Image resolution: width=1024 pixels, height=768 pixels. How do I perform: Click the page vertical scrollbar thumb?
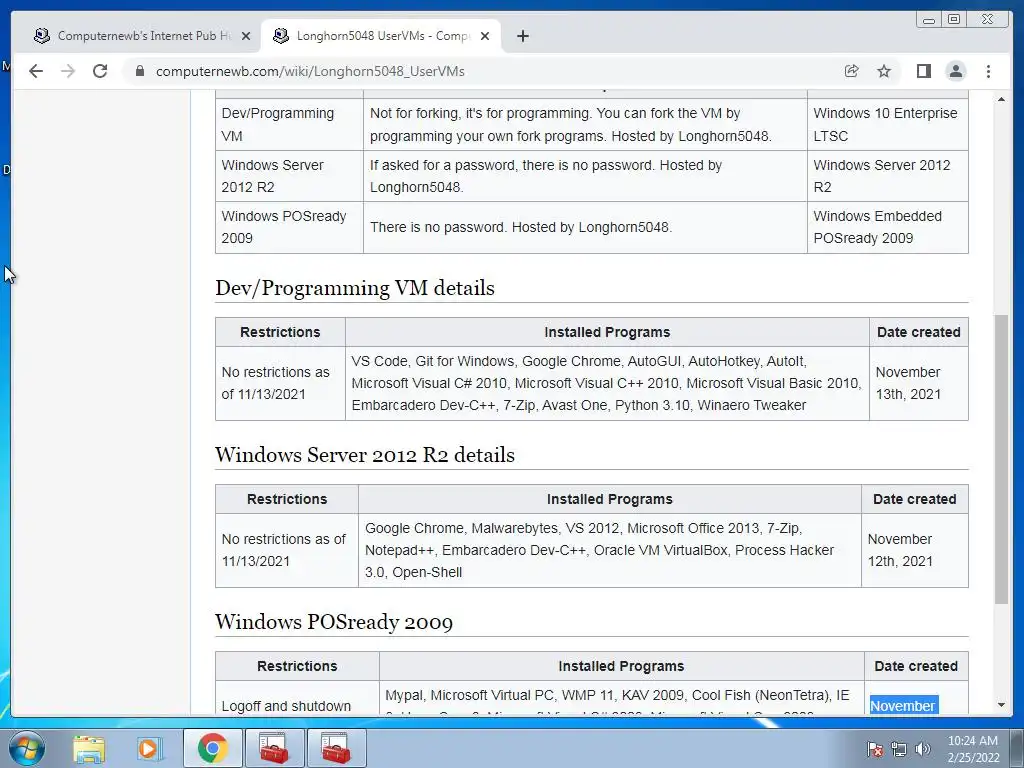click(1001, 459)
